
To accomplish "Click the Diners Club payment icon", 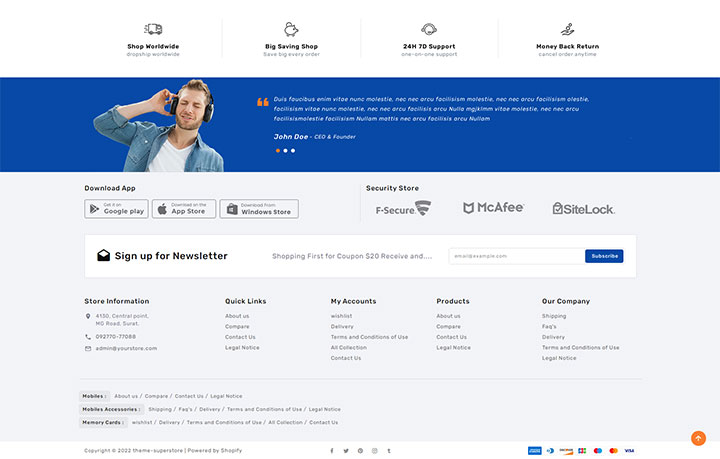I will (551, 451).
